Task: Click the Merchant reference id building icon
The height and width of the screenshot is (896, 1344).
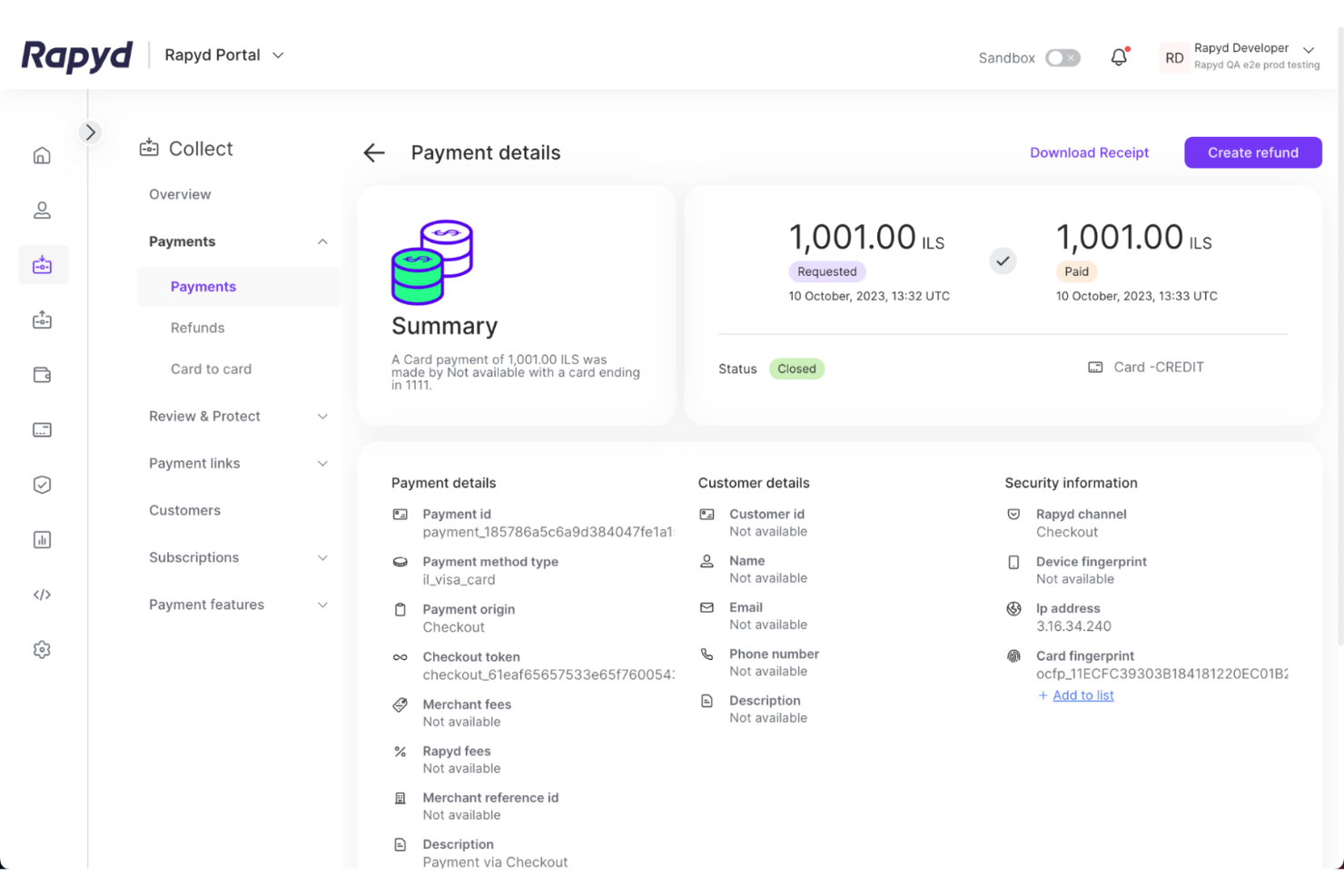Action: pos(400,798)
